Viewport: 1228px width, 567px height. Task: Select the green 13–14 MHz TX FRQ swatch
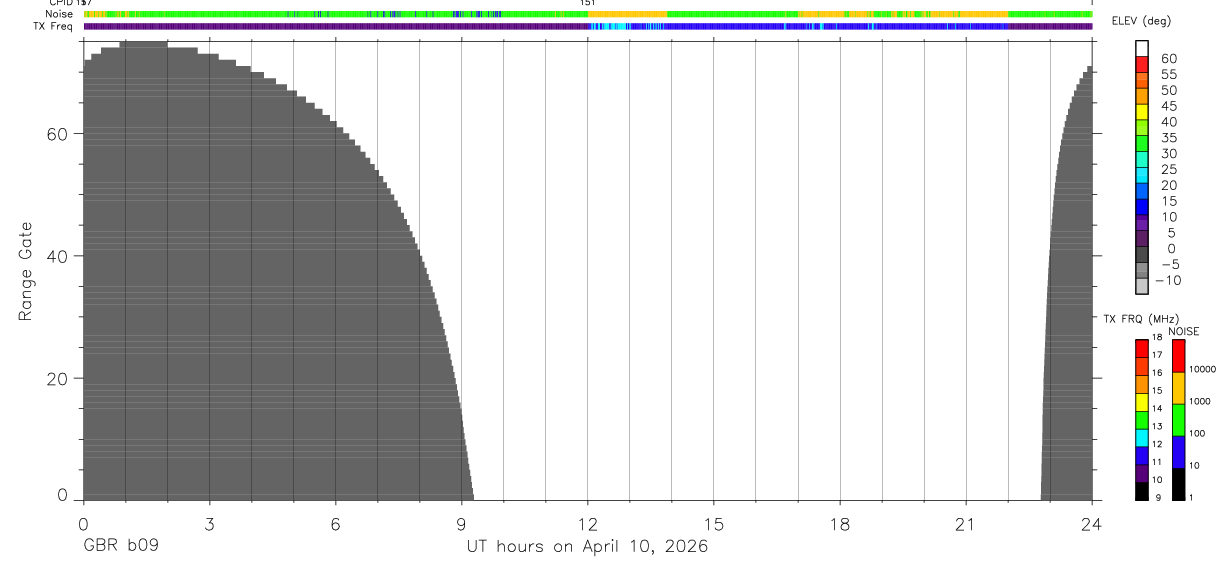pyautogui.click(x=1142, y=420)
